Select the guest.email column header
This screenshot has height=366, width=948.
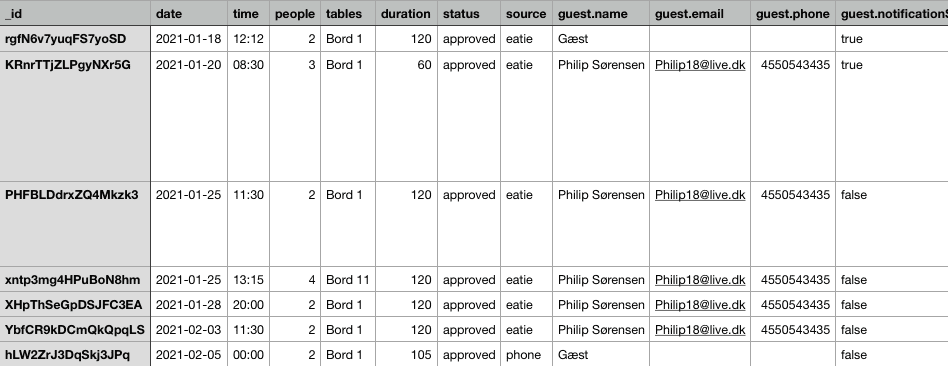(700, 13)
